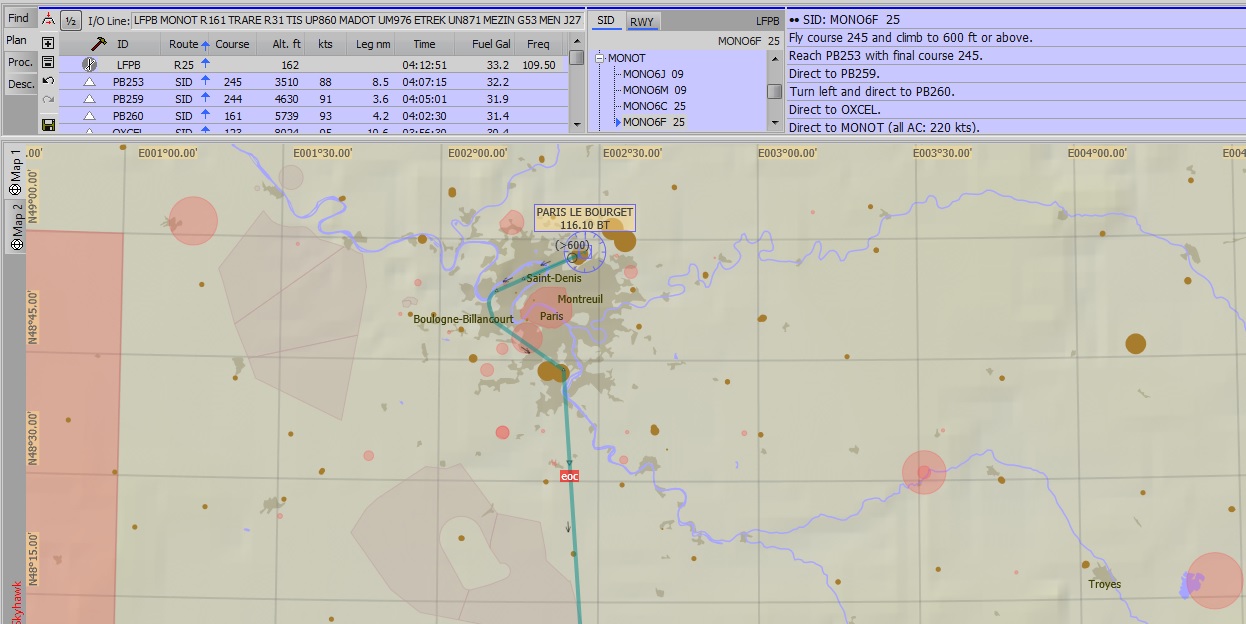
Task: Click 'Turn left and direct to PB260.' line
Action: click(871, 92)
